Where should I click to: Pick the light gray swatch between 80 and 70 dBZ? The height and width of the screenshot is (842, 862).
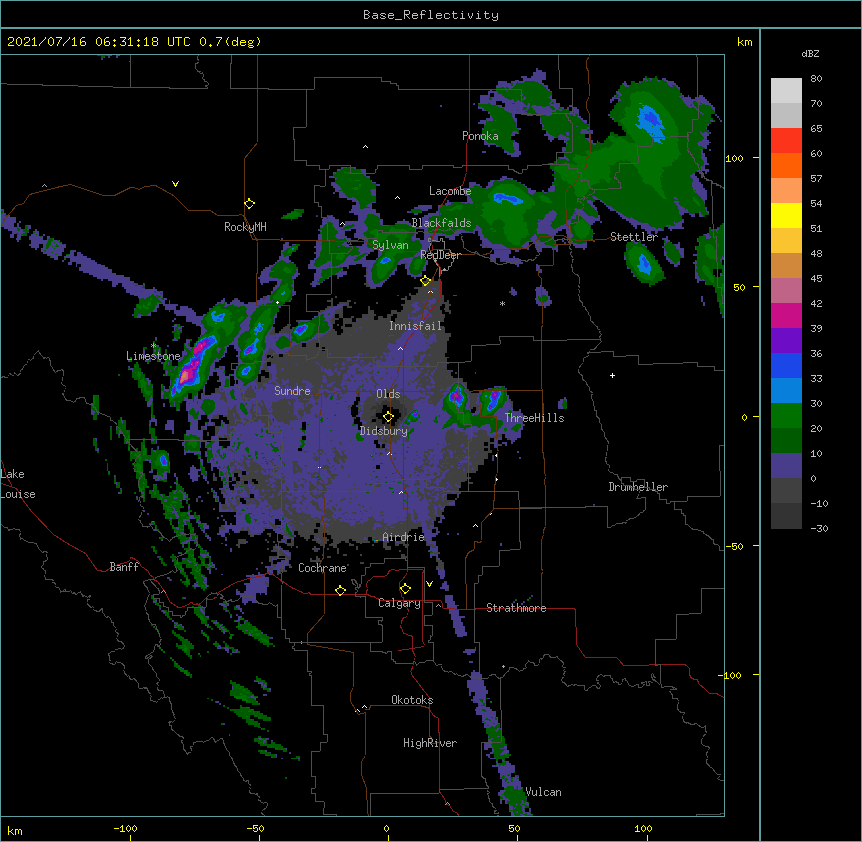tap(786, 91)
